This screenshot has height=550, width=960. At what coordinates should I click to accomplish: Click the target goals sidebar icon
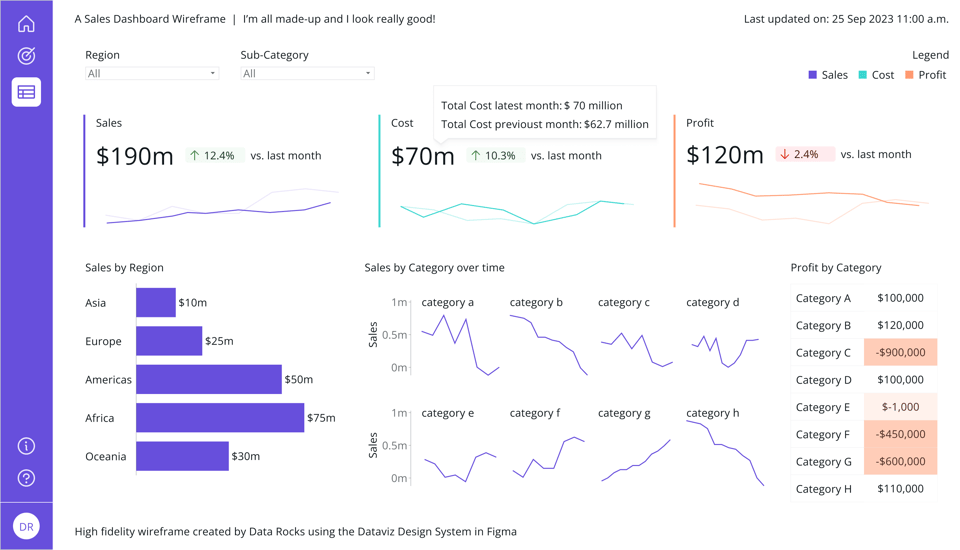pyautogui.click(x=26, y=56)
